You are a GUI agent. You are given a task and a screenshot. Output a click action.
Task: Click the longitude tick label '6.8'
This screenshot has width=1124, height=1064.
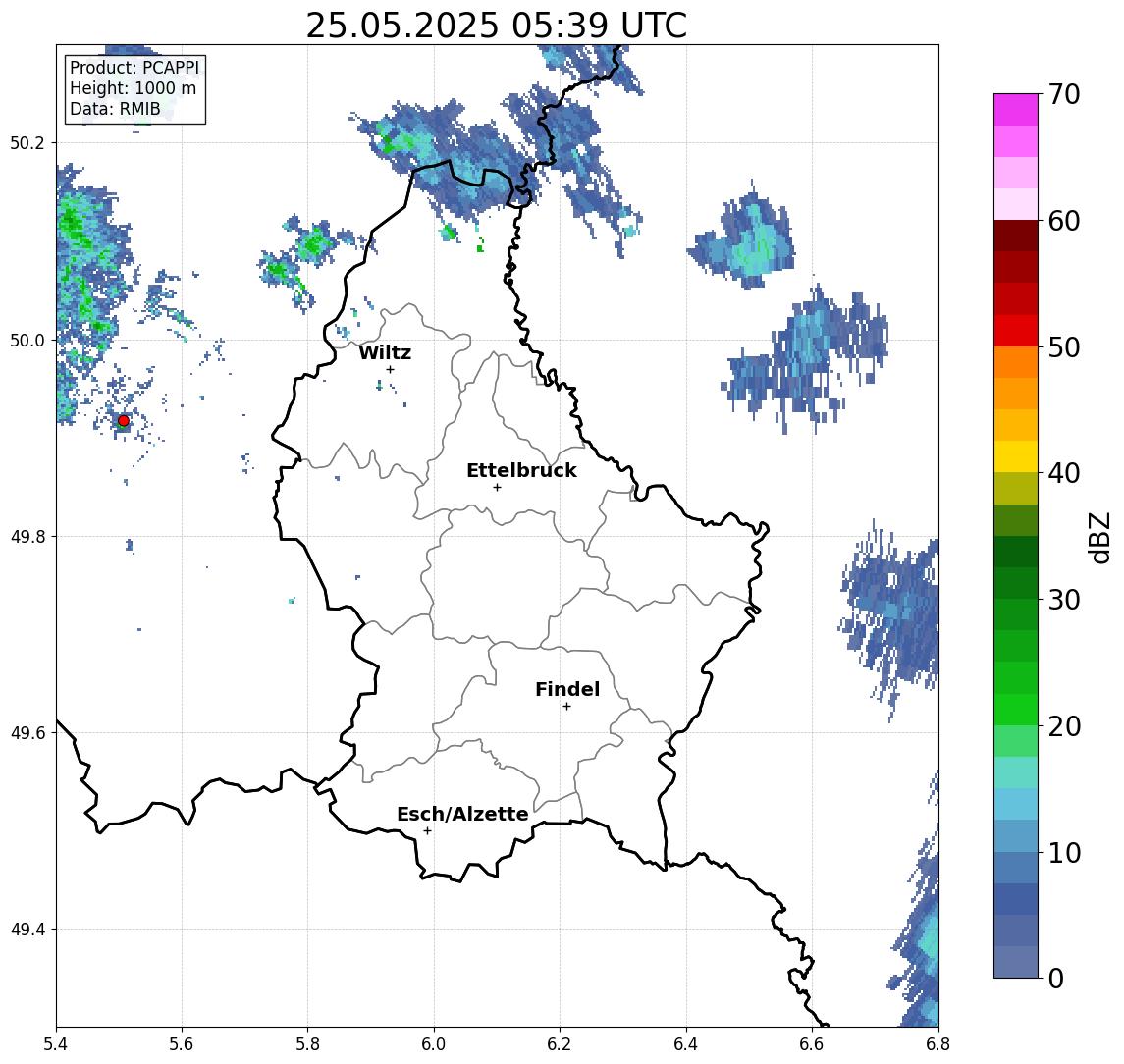(x=938, y=1044)
